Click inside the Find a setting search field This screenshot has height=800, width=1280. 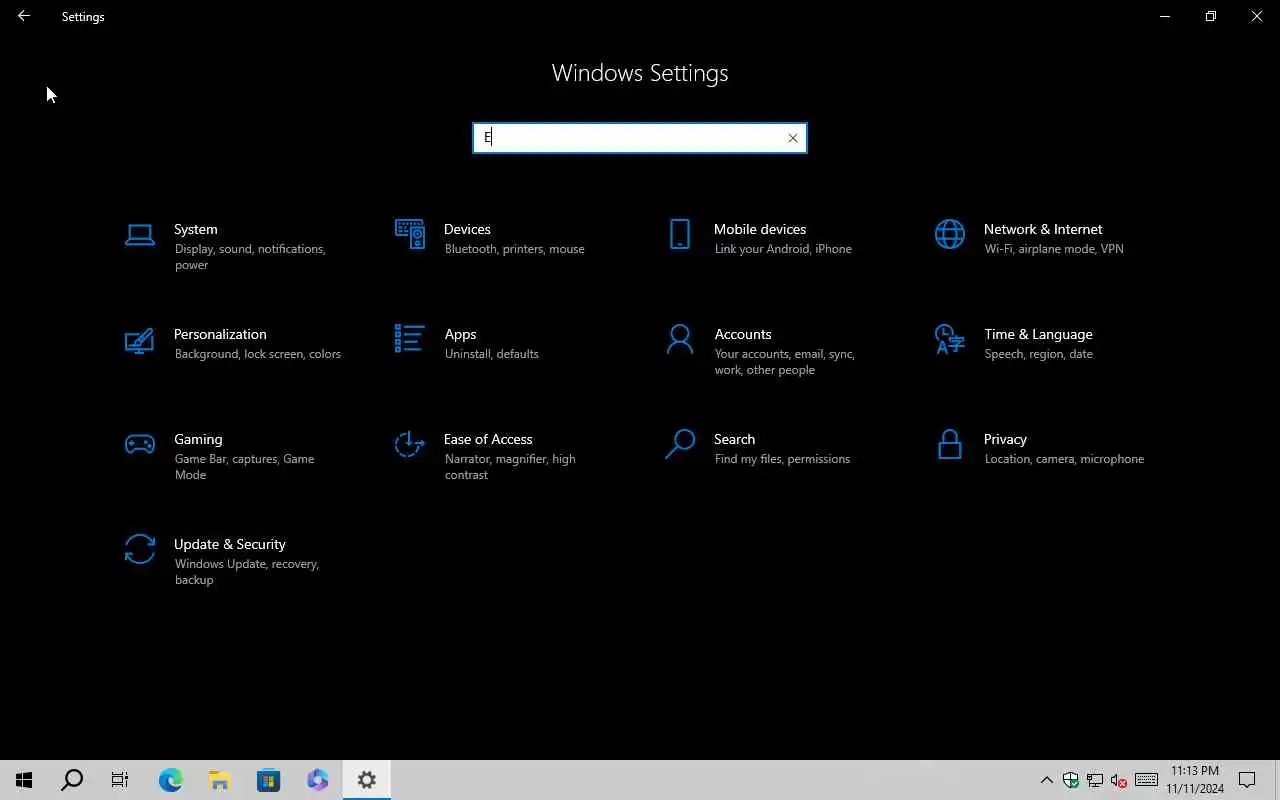[640, 138]
